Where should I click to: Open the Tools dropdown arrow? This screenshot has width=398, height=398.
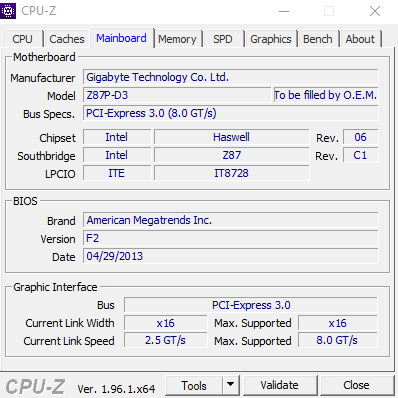point(230,385)
